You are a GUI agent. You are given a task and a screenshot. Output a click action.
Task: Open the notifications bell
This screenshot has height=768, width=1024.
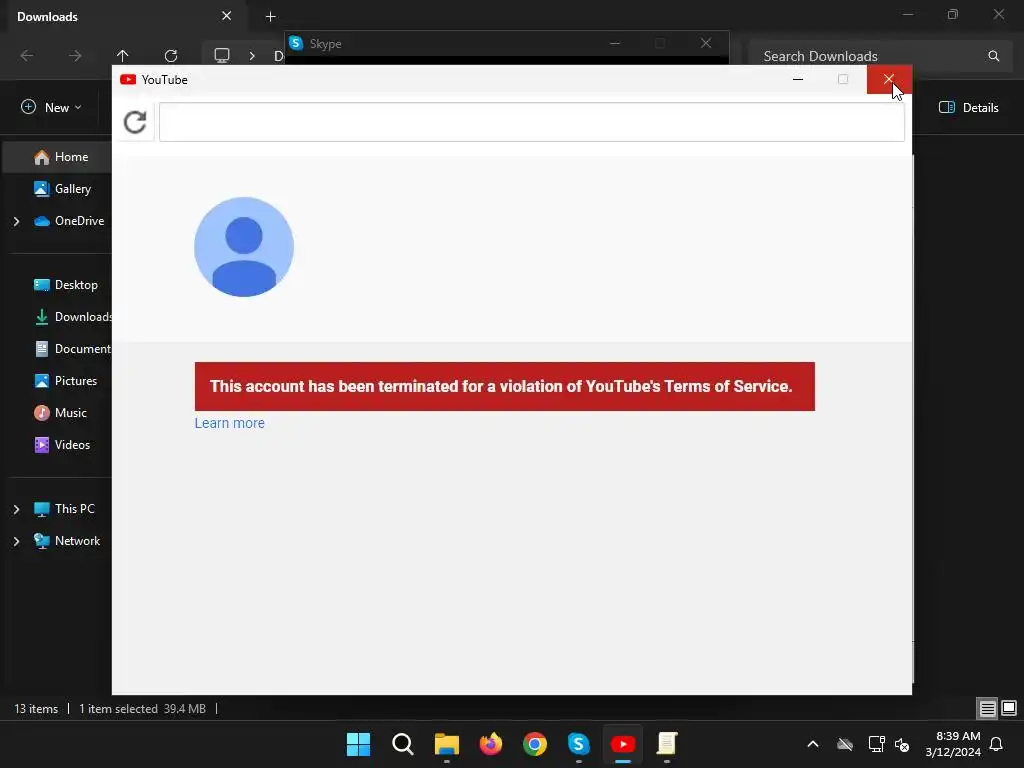996,744
